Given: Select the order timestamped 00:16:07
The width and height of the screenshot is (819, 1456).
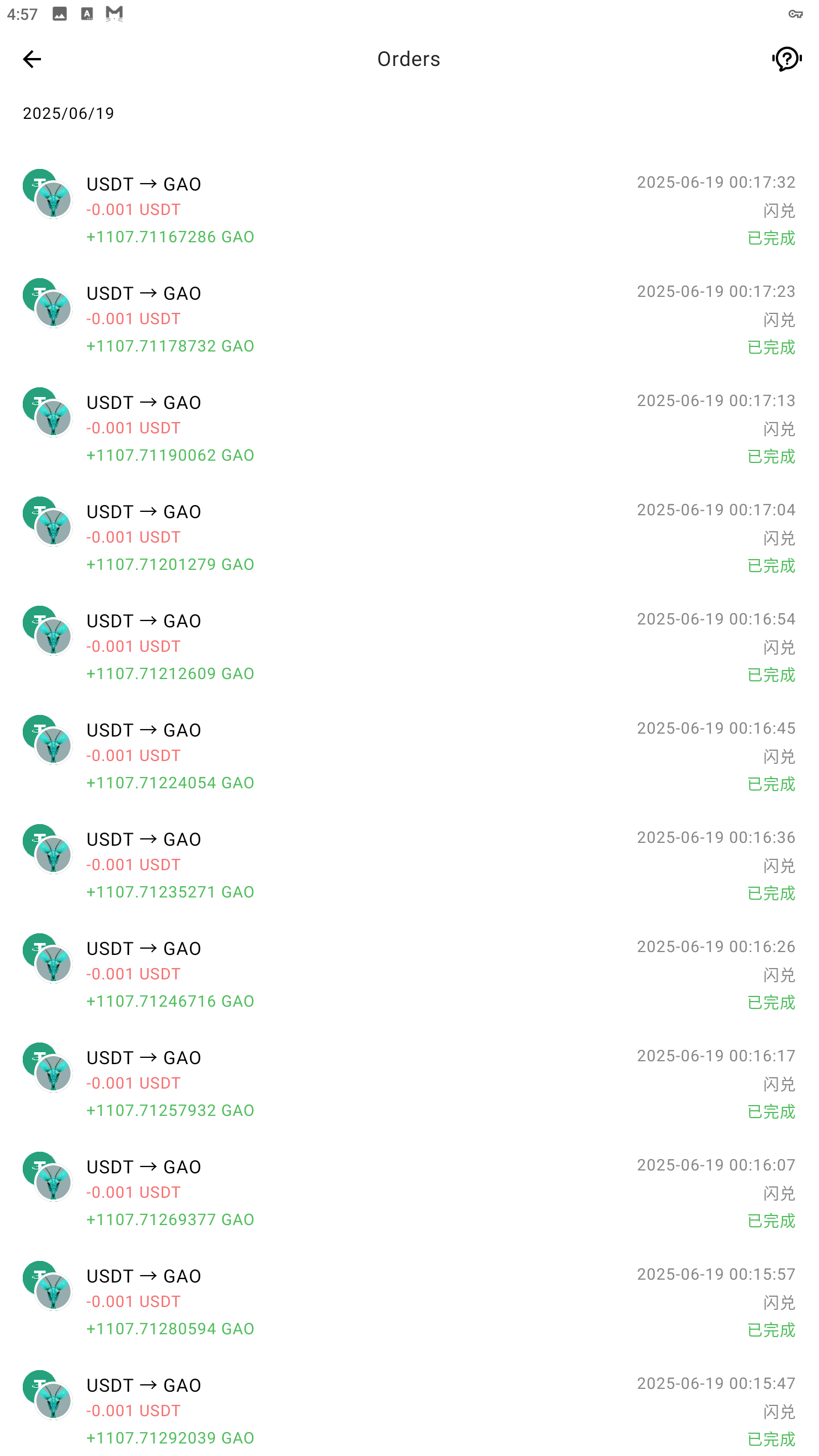Looking at the screenshot, I should pos(409,1192).
